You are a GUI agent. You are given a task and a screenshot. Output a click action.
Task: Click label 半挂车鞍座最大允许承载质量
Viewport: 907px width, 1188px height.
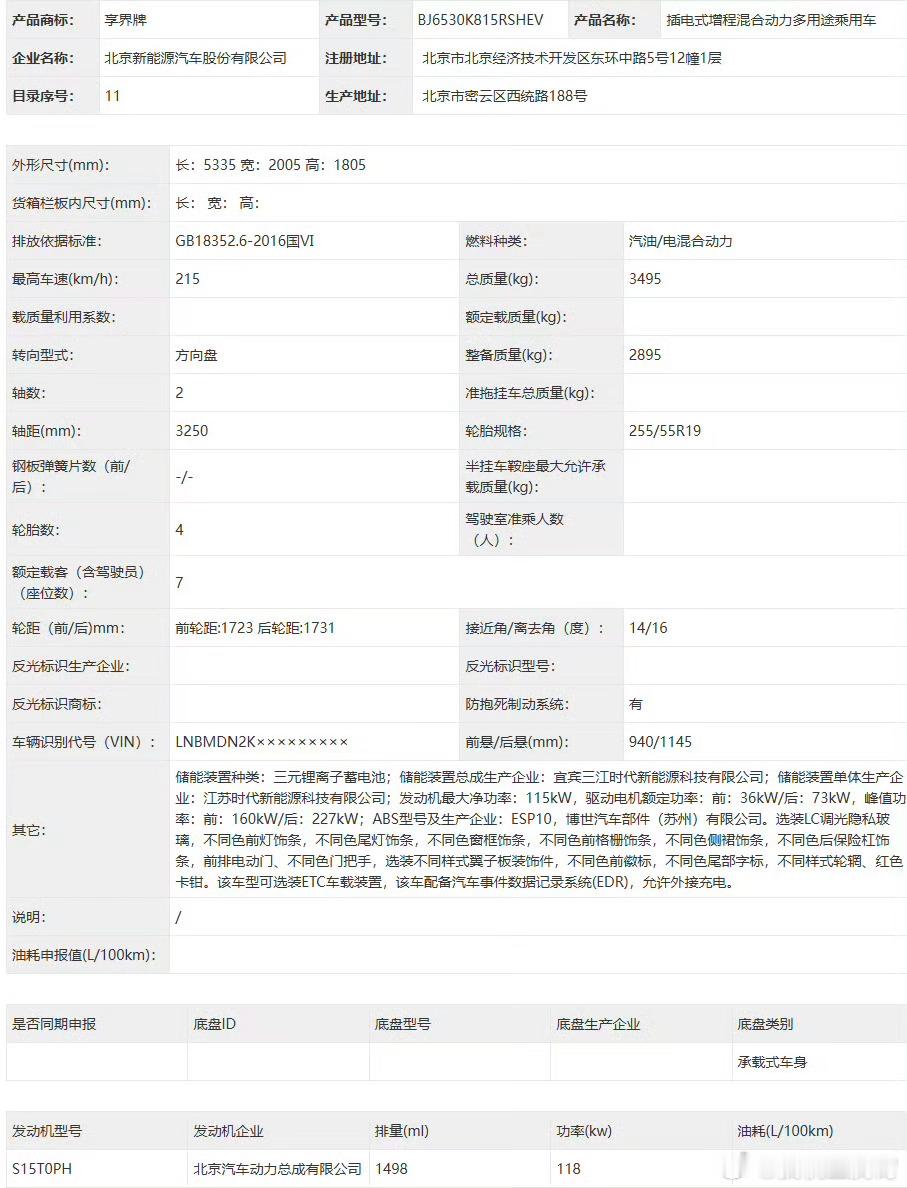pos(536,477)
